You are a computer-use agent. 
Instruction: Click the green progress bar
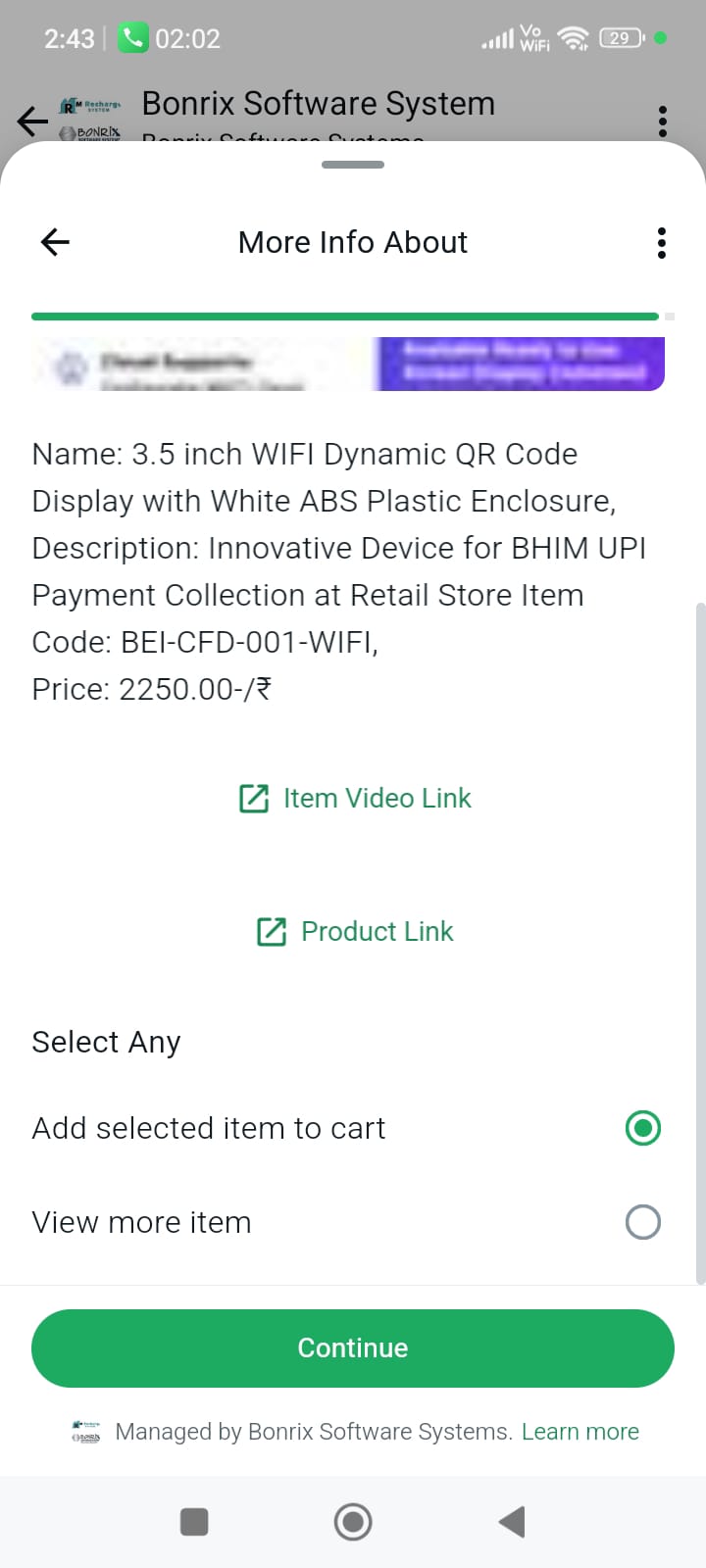tap(345, 317)
